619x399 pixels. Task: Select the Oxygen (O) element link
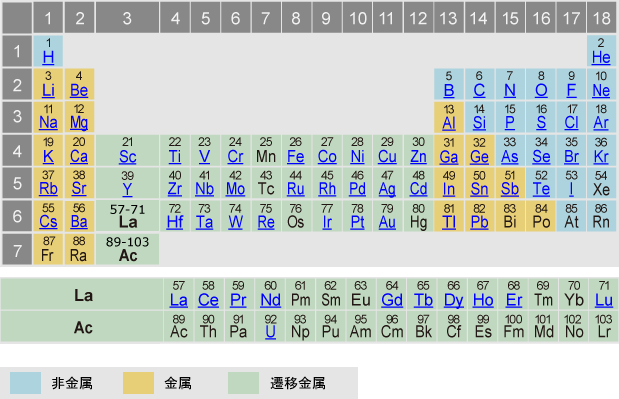[541, 91]
